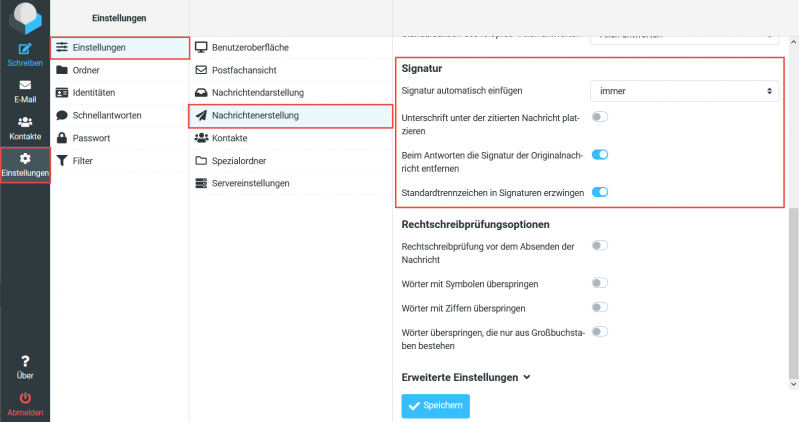Toggle skip words with symbols

600,282
